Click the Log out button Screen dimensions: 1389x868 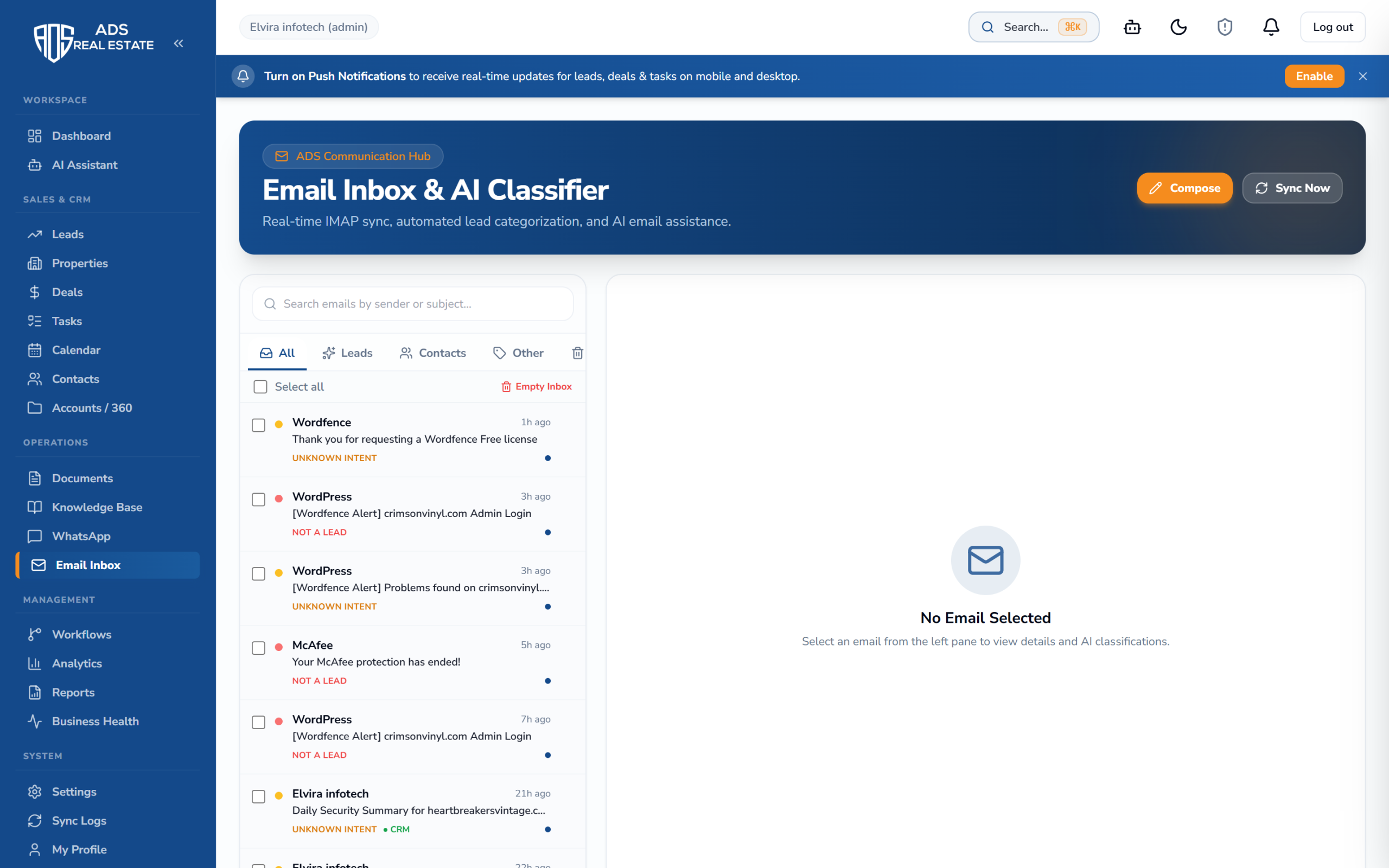click(1333, 27)
